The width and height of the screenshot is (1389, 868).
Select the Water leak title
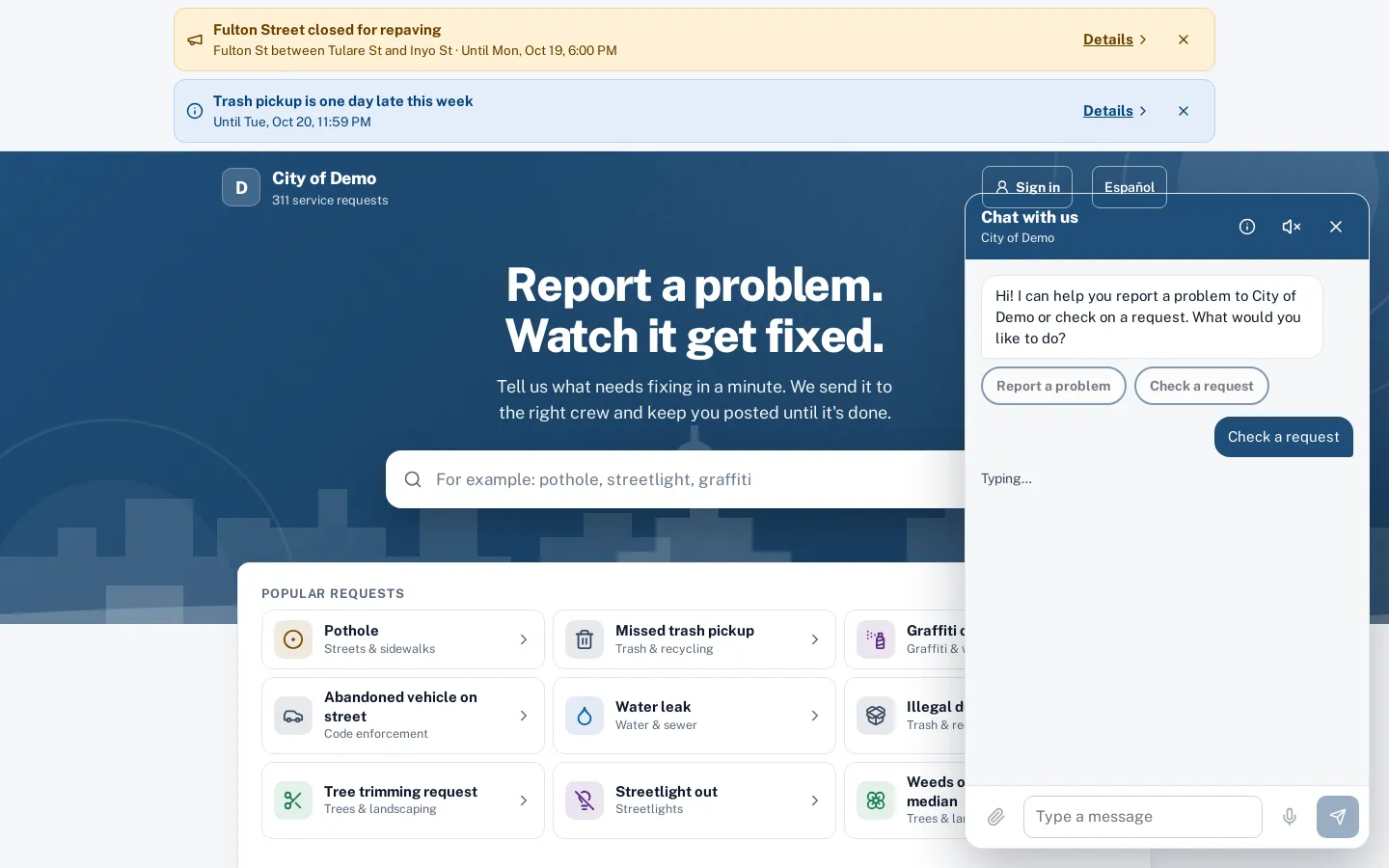(653, 707)
